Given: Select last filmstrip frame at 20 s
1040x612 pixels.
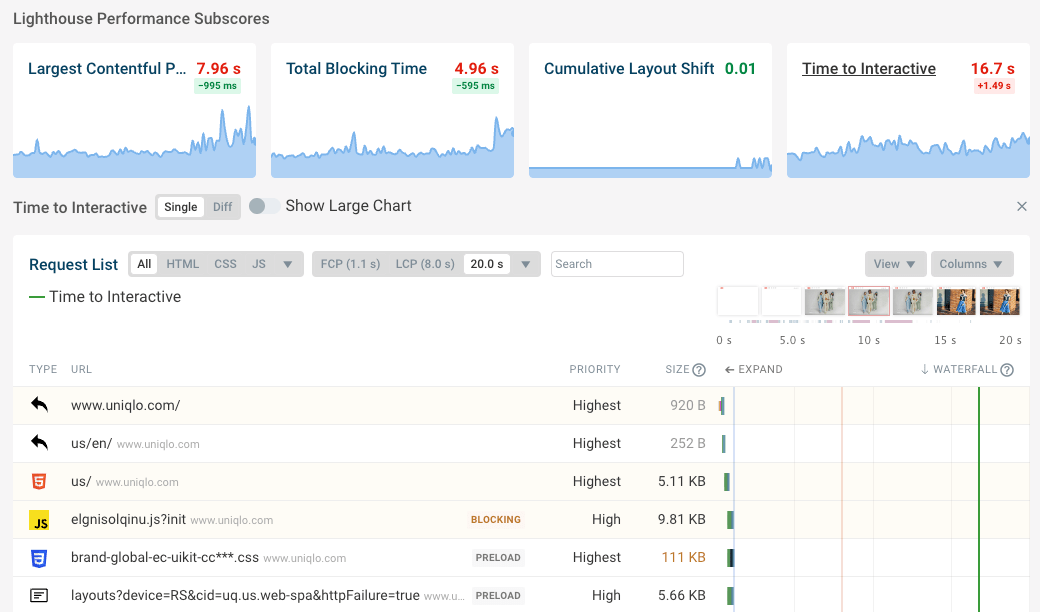Looking at the screenshot, I should pos(1000,301).
